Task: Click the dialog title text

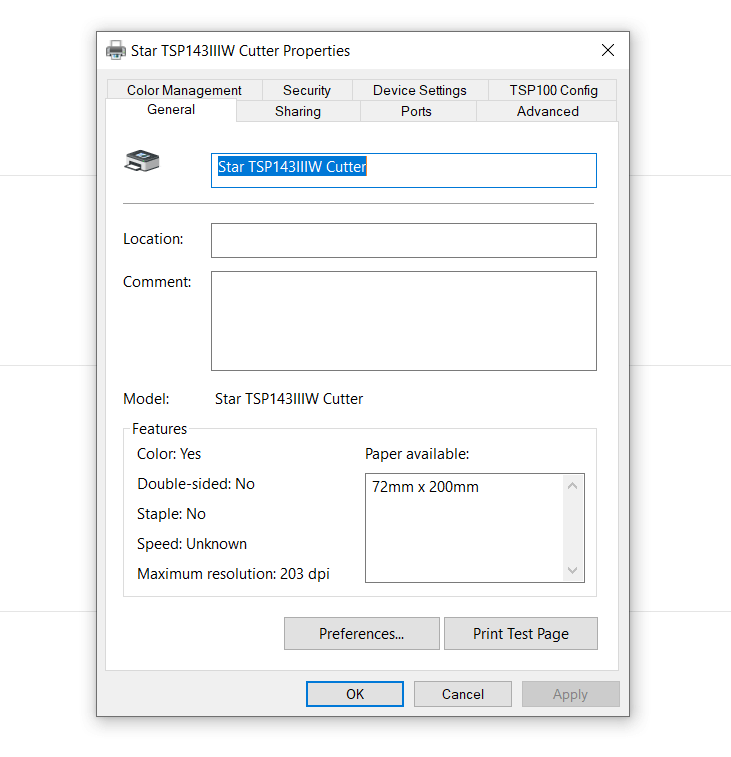Action: point(240,51)
